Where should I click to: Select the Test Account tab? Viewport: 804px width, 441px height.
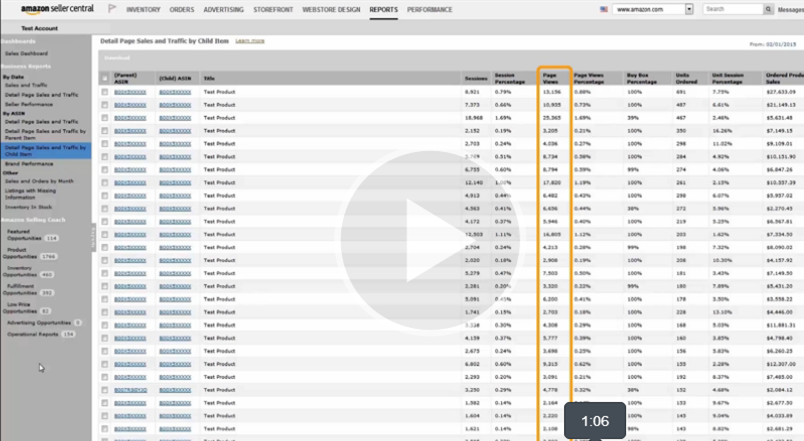tap(39, 28)
